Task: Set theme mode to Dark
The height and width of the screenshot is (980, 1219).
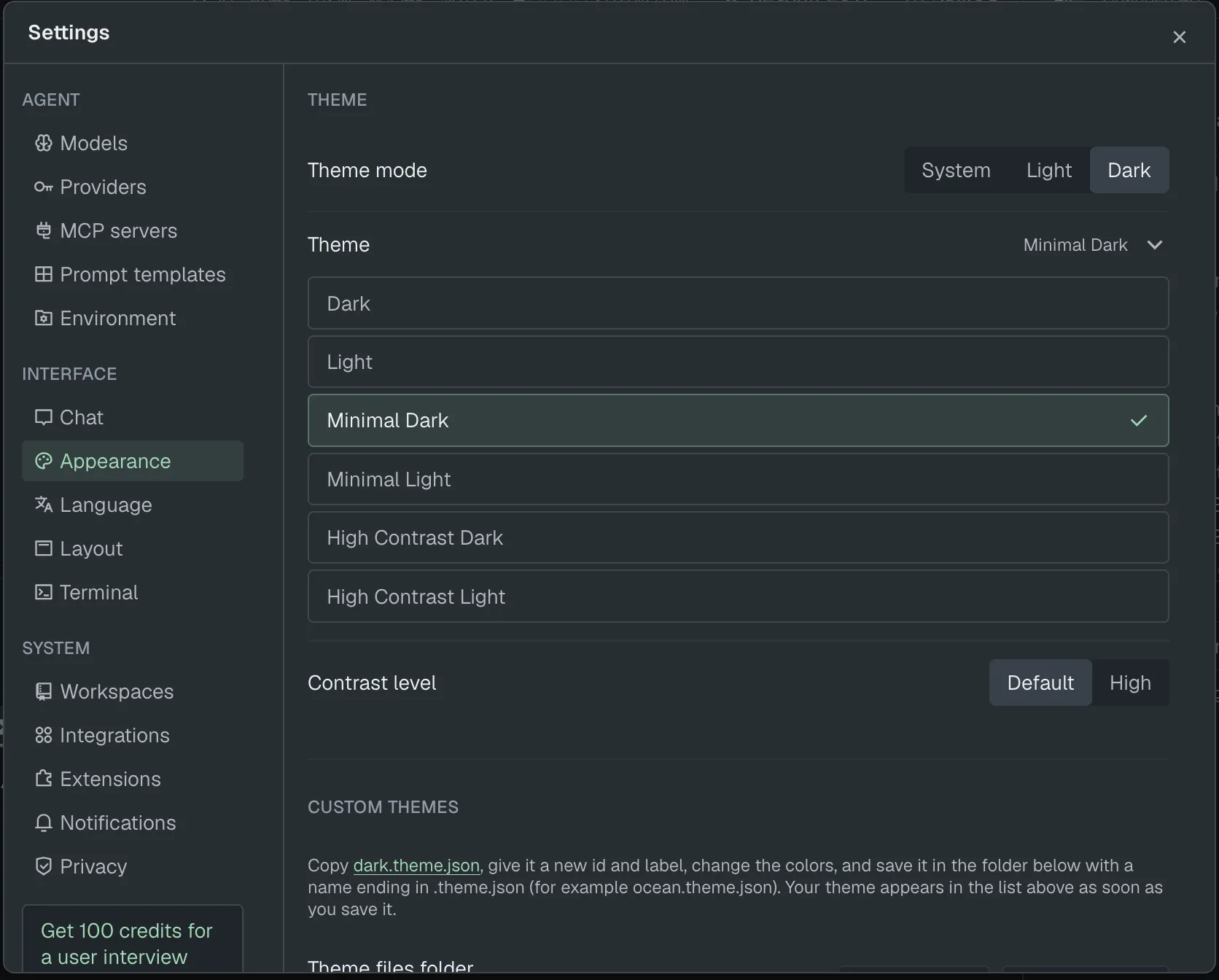Action: click(1129, 170)
